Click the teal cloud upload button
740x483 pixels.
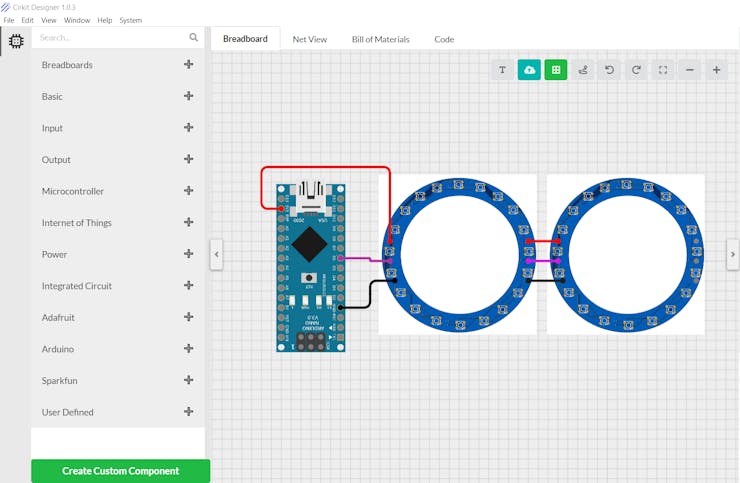click(x=529, y=70)
